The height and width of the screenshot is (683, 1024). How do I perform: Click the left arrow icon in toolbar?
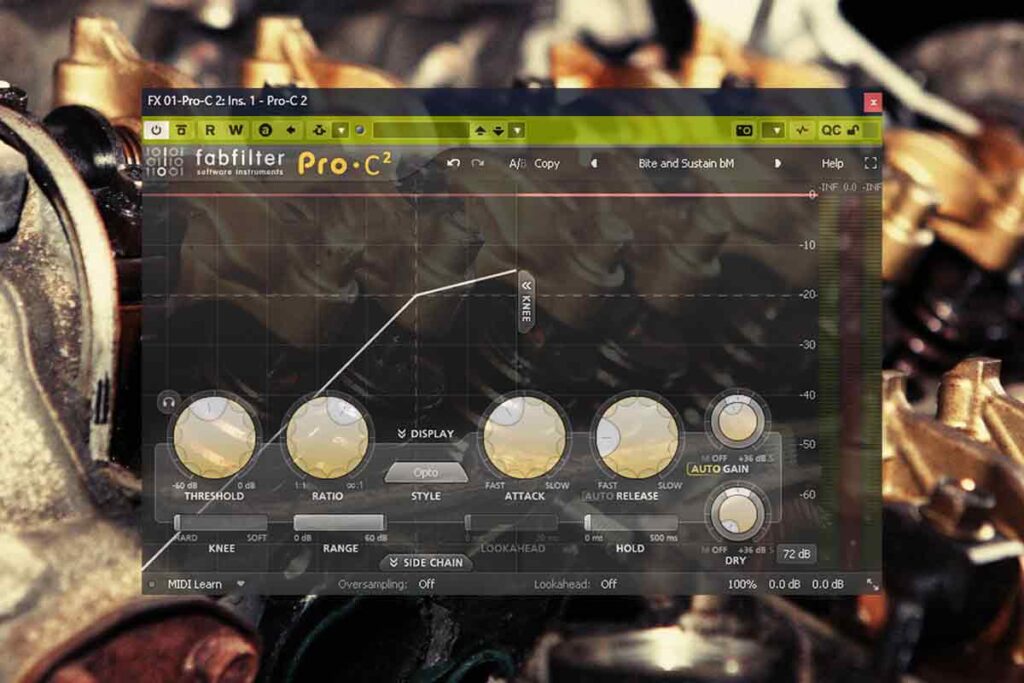pos(291,130)
